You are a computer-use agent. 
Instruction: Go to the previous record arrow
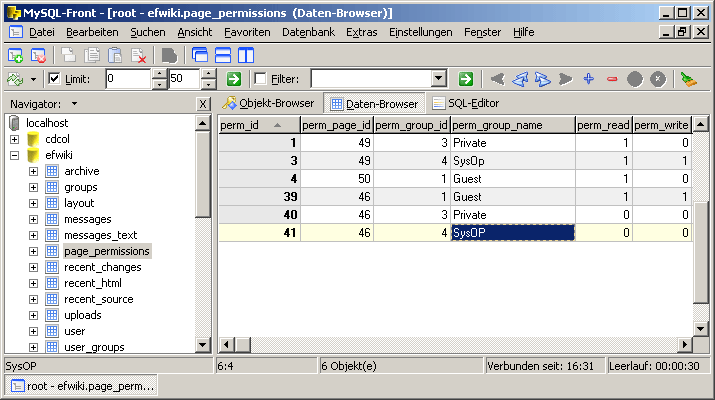click(519, 79)
